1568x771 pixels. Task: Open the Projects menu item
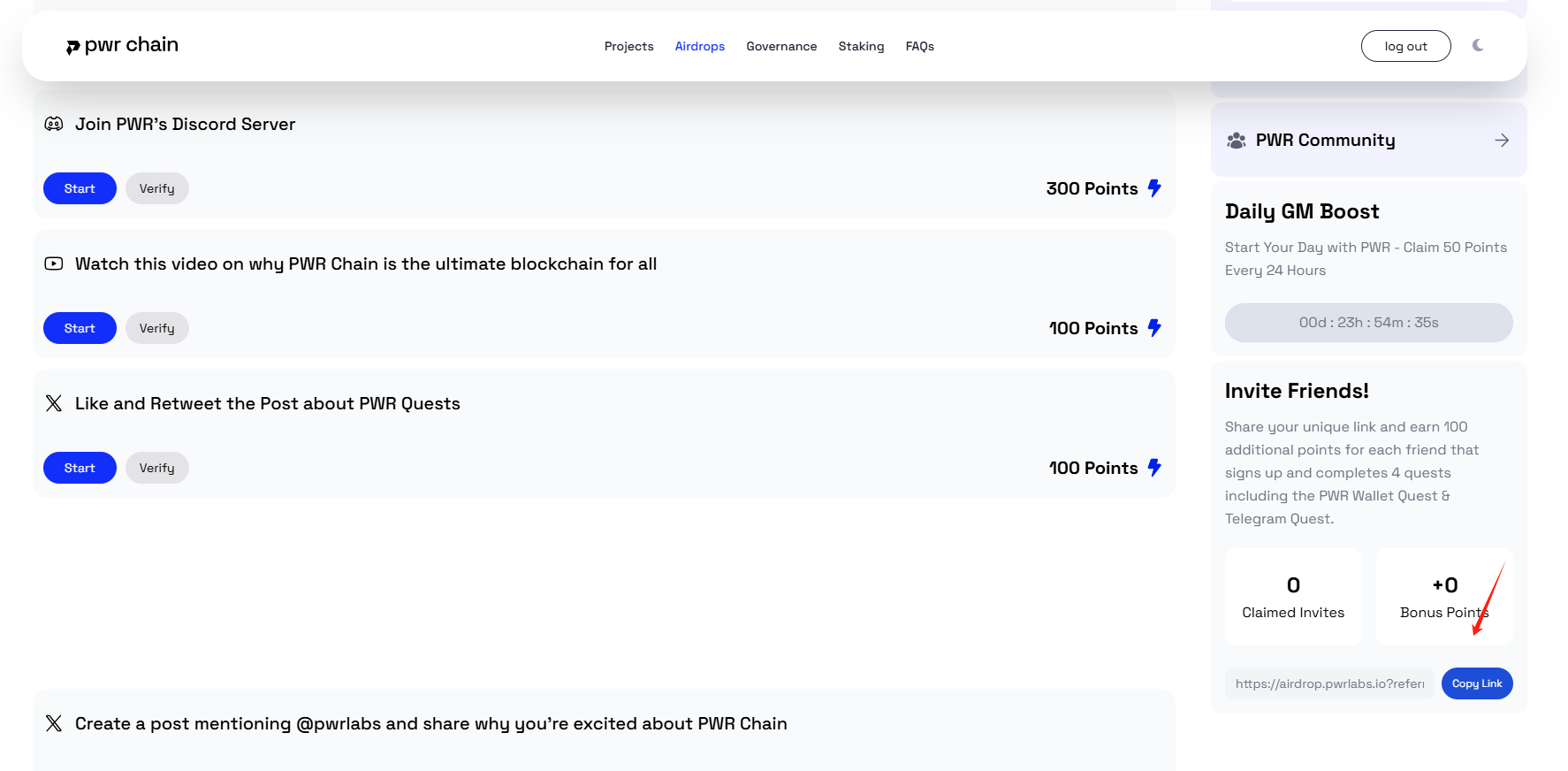pyautogui.click(x=628, y=46)
